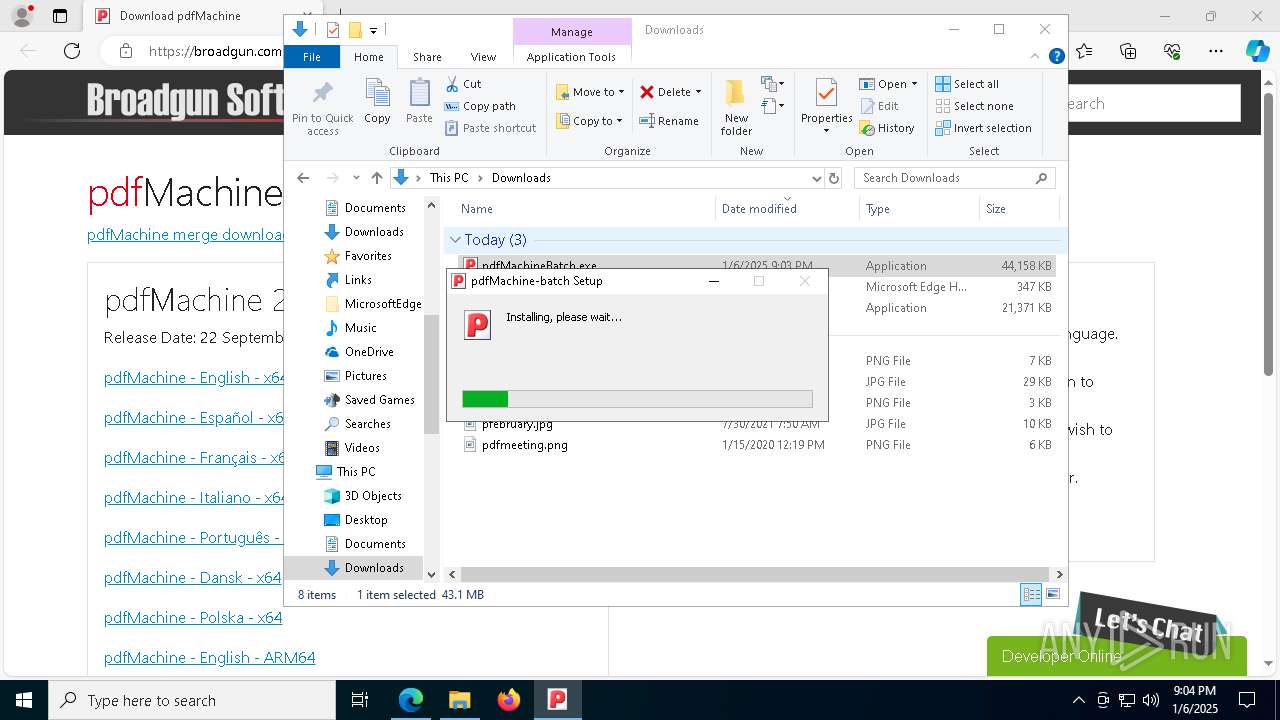
Task: Open recent locations dropdown arrow
Action: point(356,178)
